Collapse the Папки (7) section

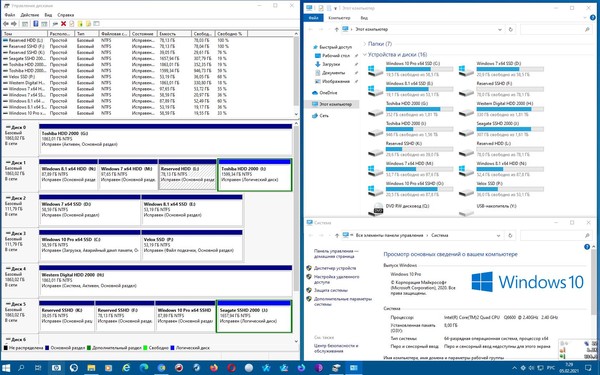[x=365, y=44]
